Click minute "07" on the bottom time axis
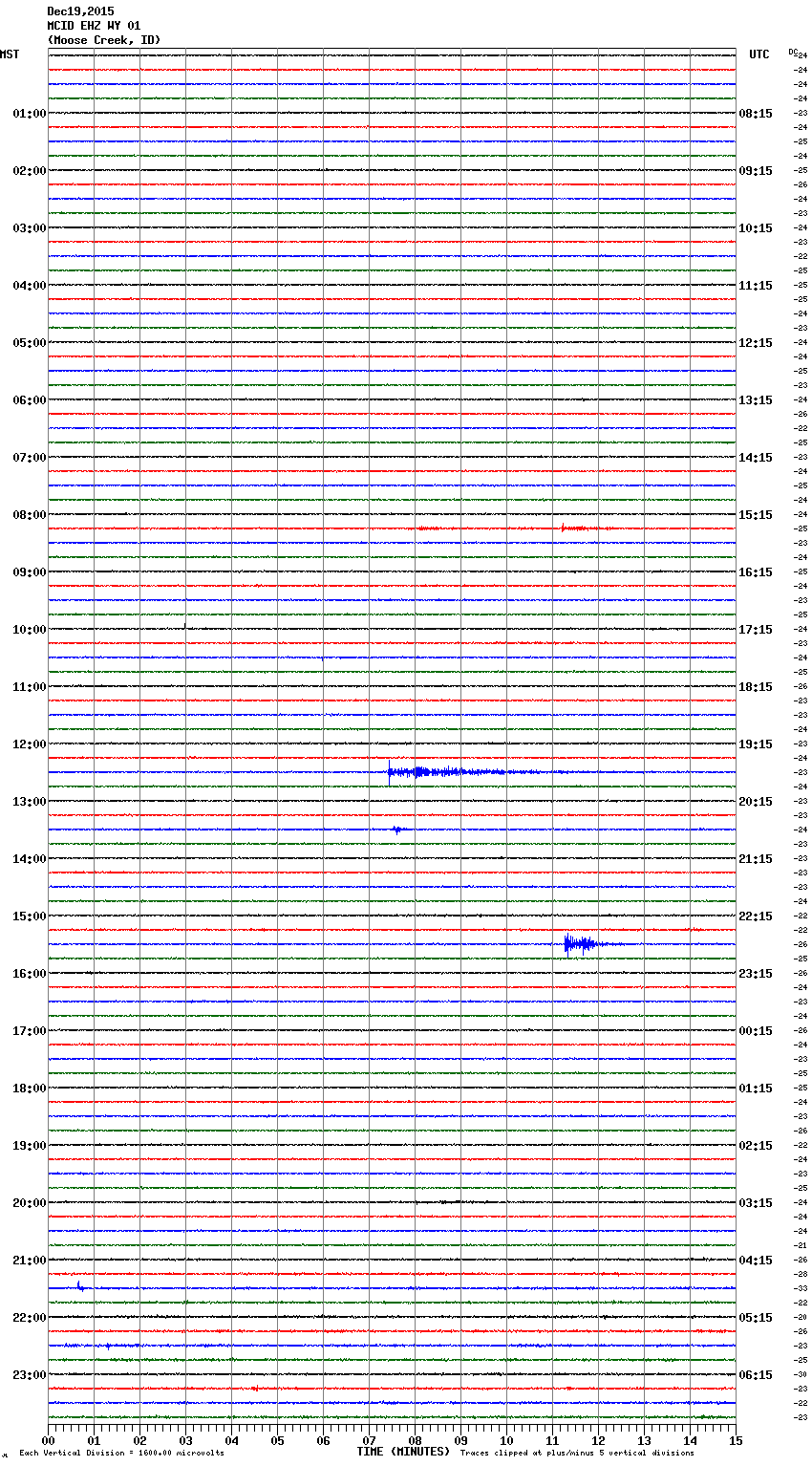Viewport: 812px width, 1466px height. pyautogui.click(x=369, y=1441)
